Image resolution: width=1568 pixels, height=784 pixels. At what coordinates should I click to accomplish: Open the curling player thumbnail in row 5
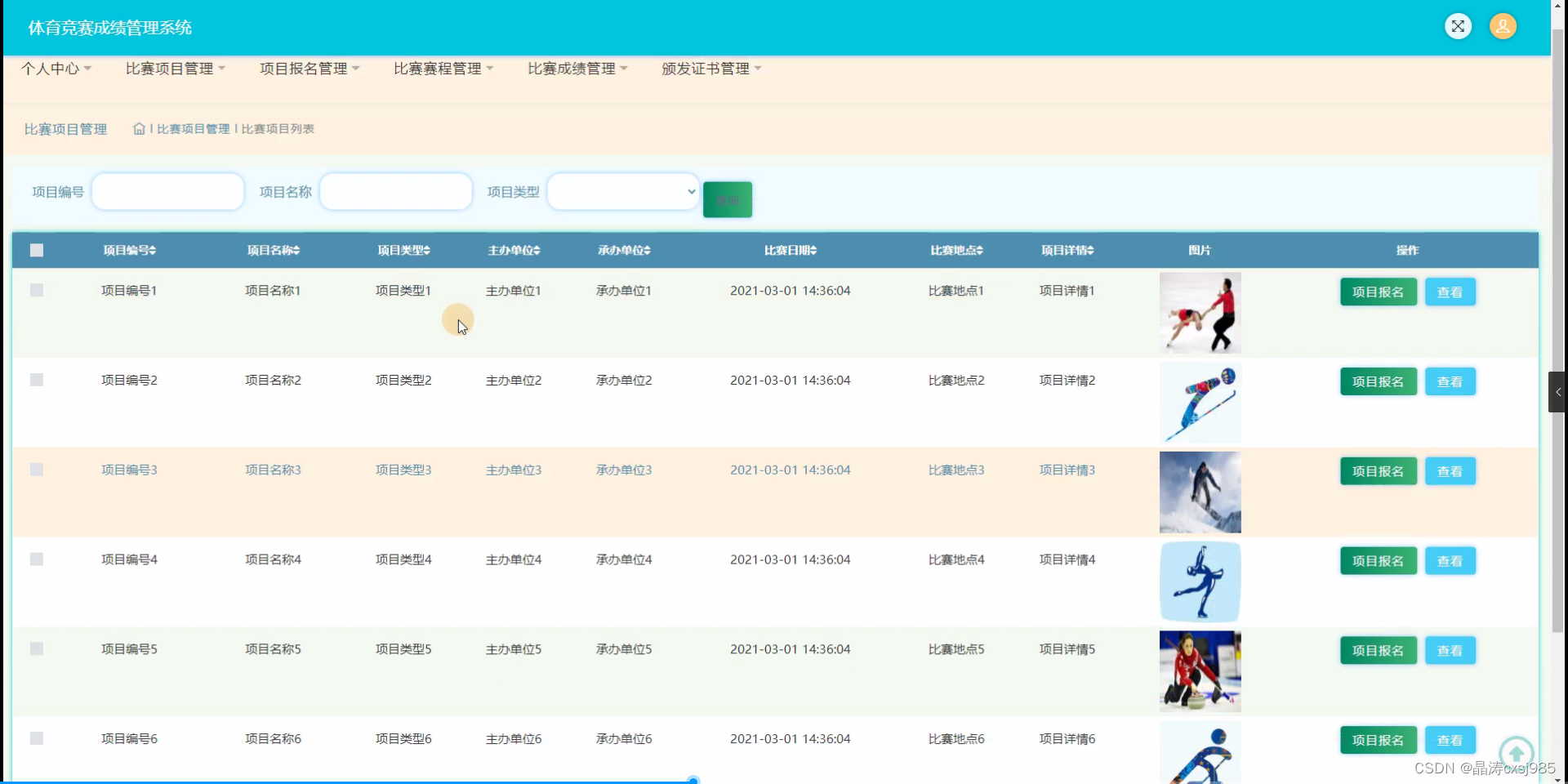[1200, 671]
